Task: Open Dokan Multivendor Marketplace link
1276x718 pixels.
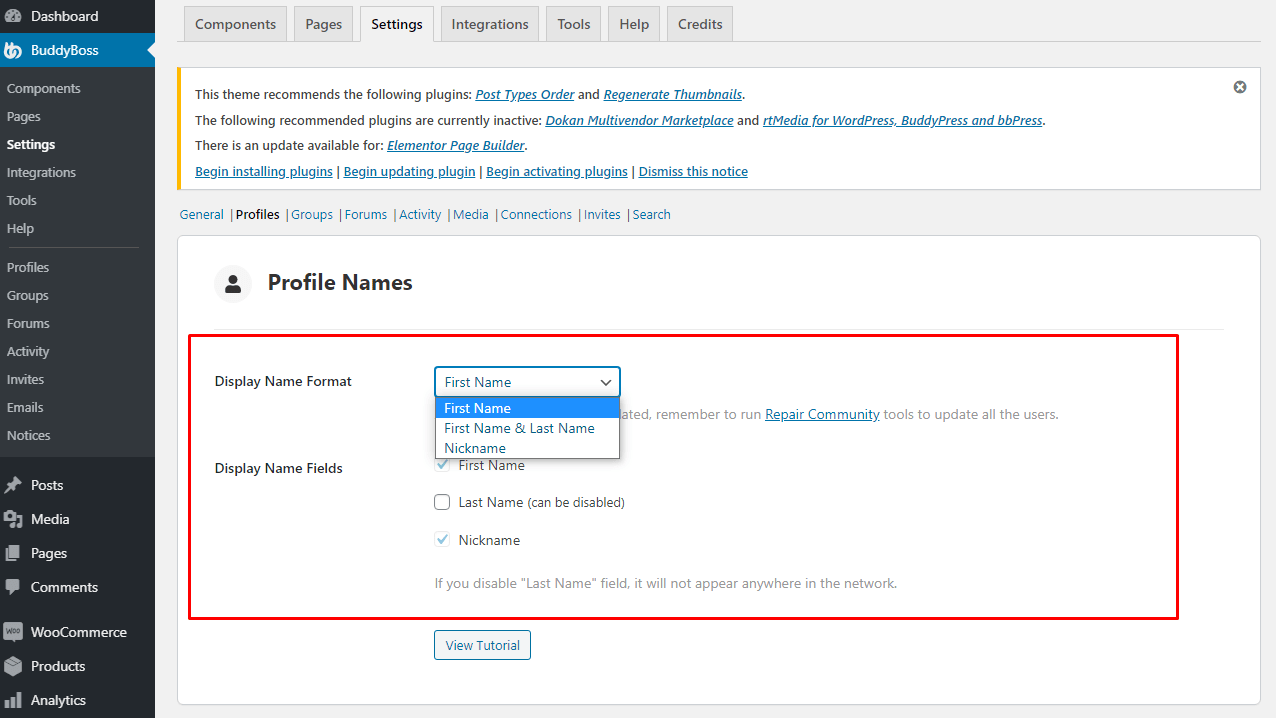Action: tap(639, 120)
